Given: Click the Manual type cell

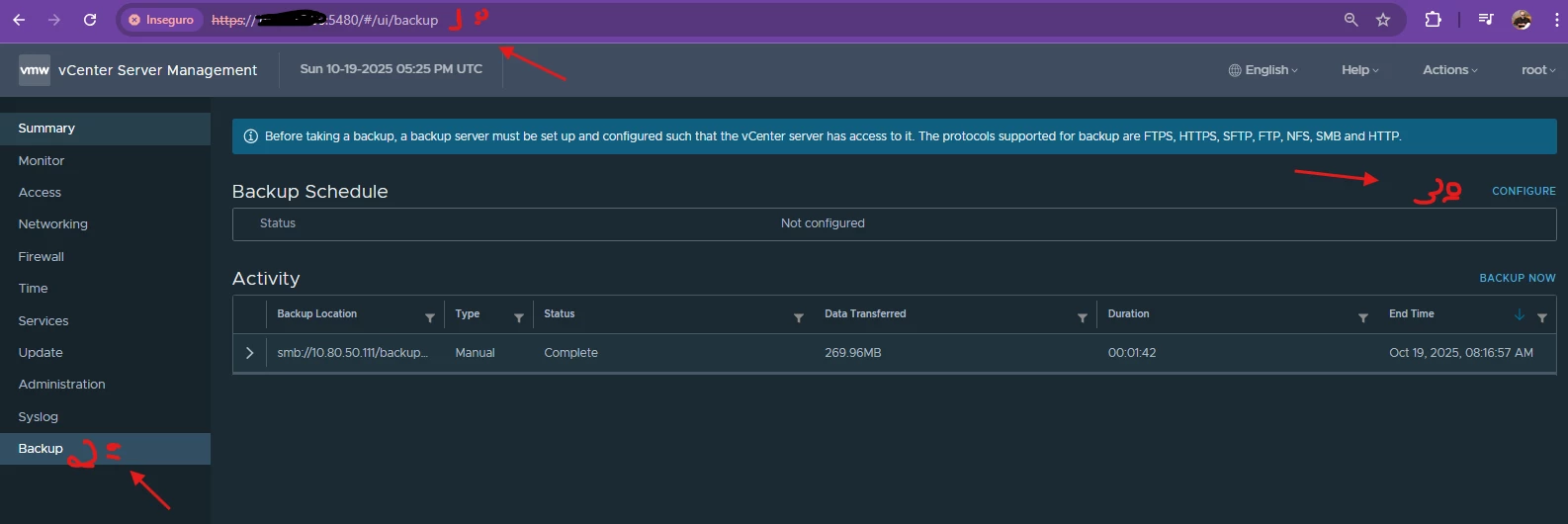Looking at the screenshot, I should pos(475,353).
